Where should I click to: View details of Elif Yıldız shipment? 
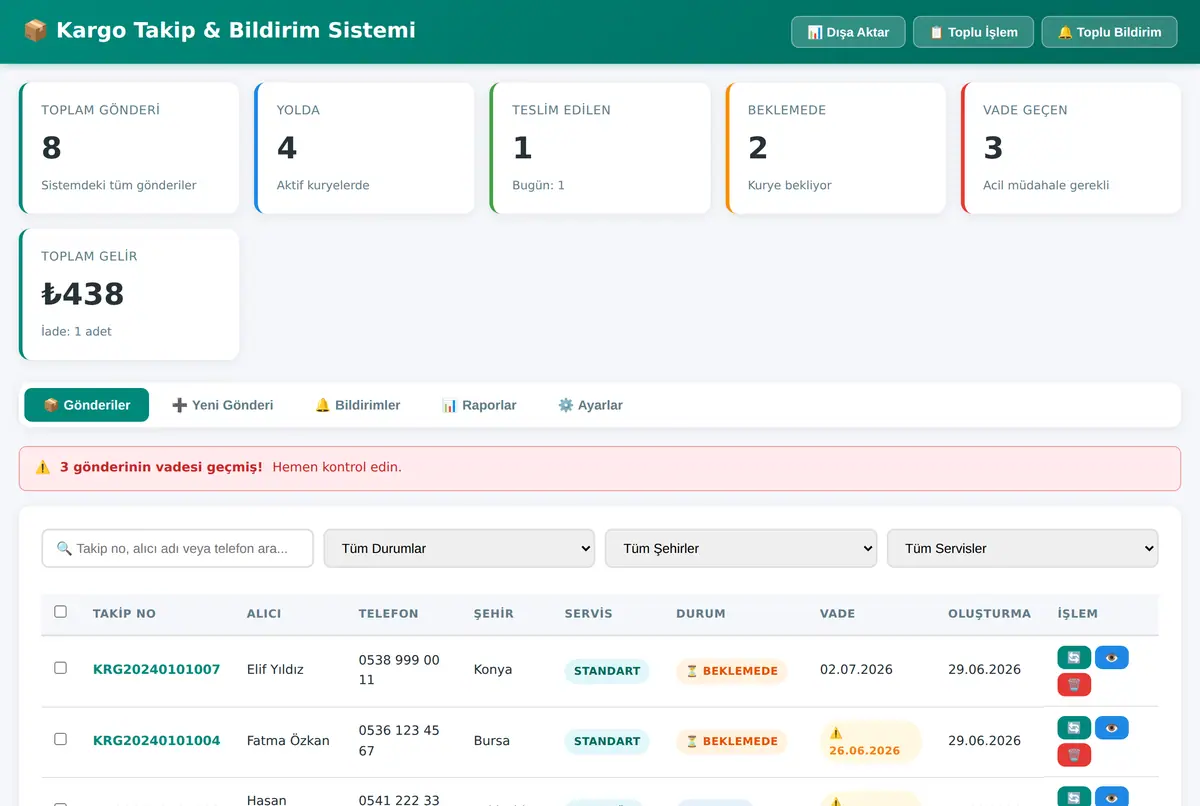tap(1112, 657)
